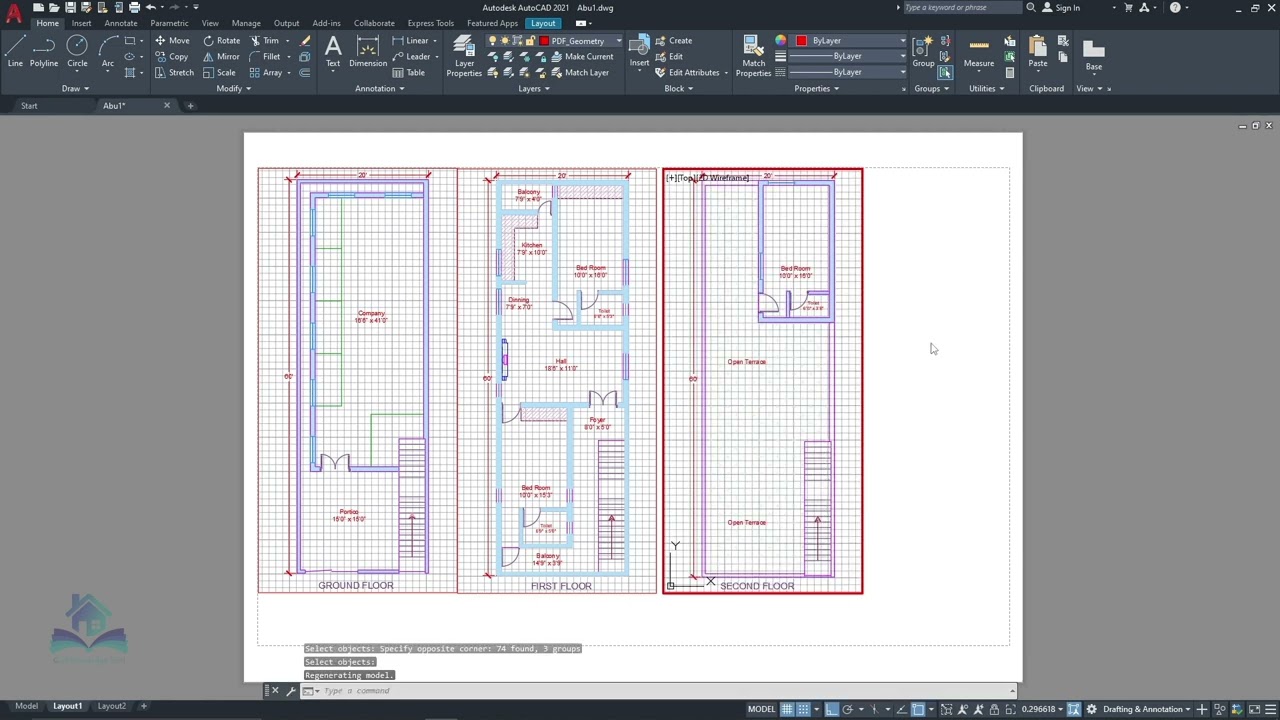
Task: Click the Dimension tool
Action: click(368, 50)
